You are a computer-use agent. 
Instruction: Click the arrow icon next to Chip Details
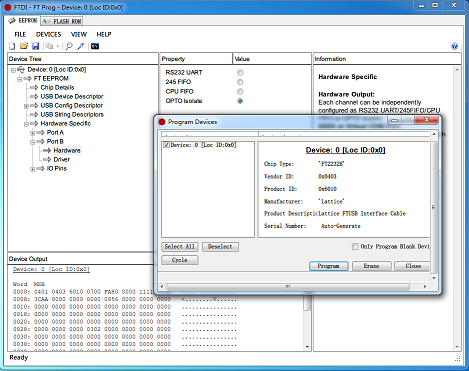tap(34, 88)
